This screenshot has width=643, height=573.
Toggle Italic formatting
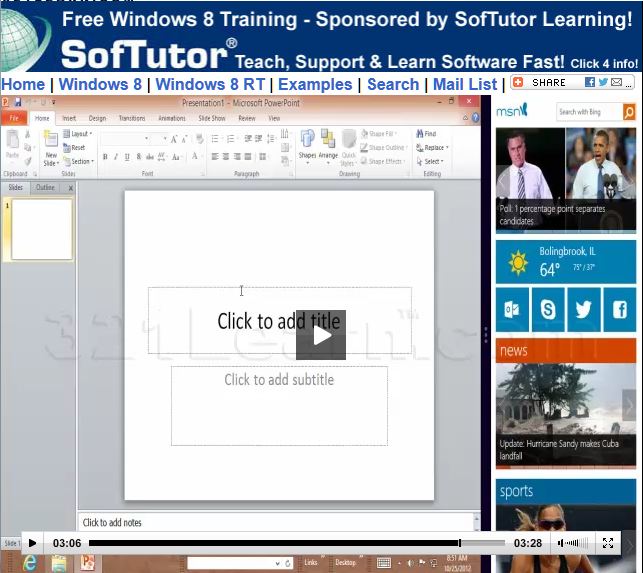[x=116, y=157]
